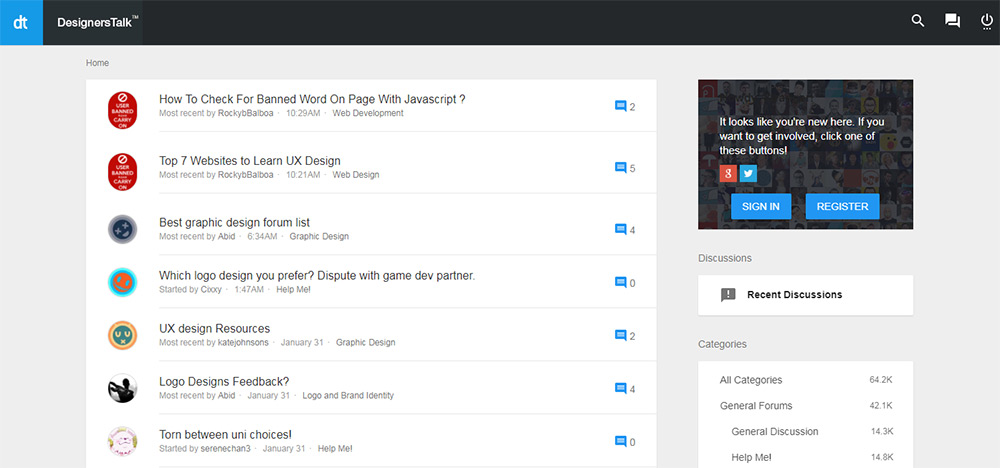Click RockybBalboa under Banned Word thread
The image size is (1000, 468).
[246, 113]
